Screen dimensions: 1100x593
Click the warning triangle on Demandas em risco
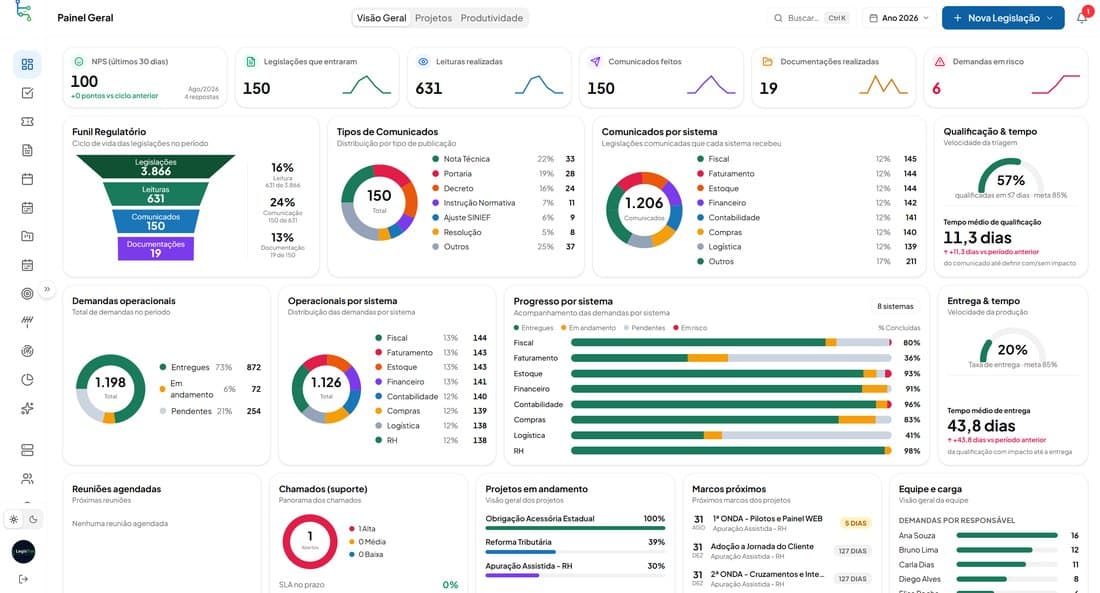click(x=939, y=62)
